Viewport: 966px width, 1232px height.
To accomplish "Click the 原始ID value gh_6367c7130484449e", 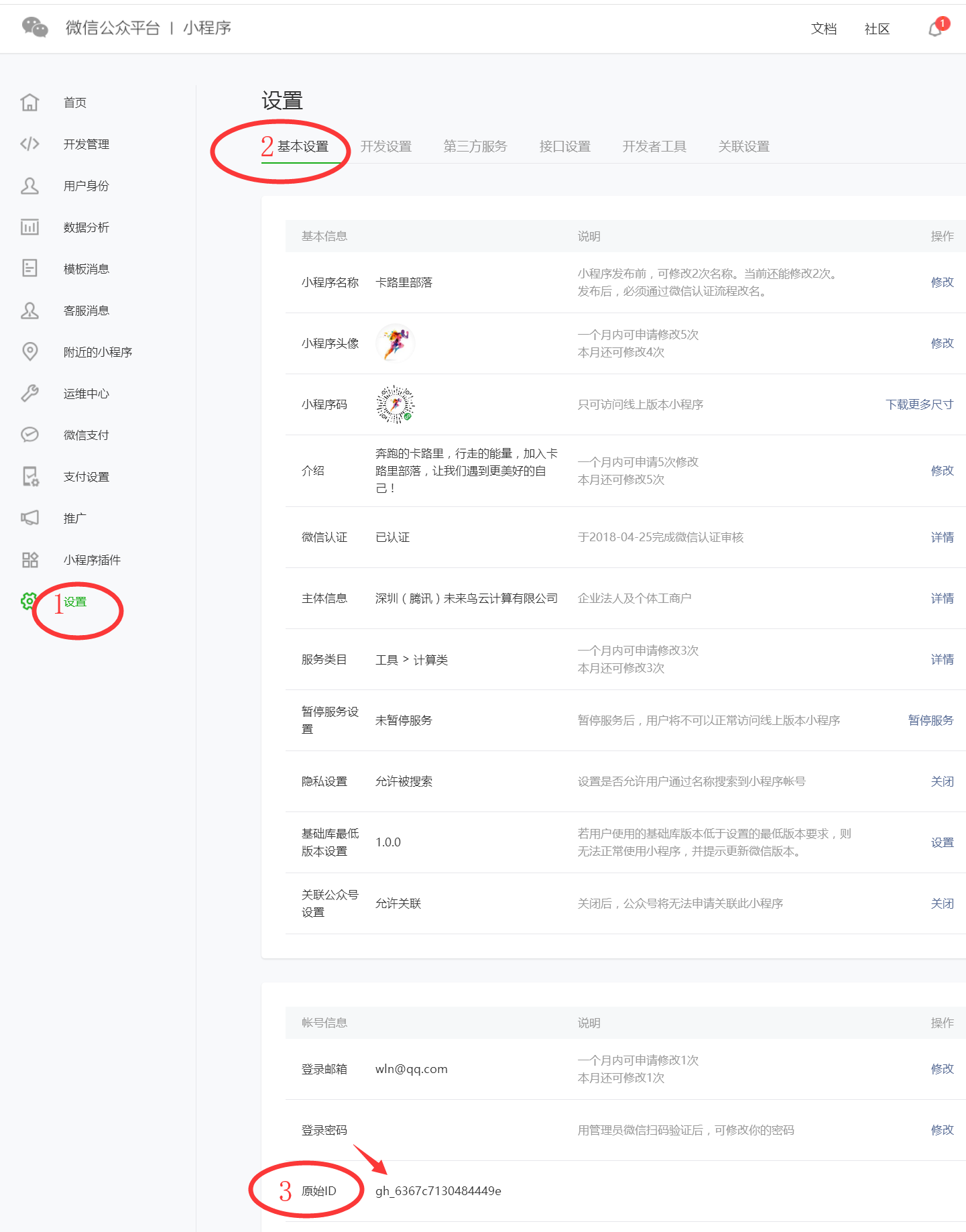I will tap(438, 1191).
